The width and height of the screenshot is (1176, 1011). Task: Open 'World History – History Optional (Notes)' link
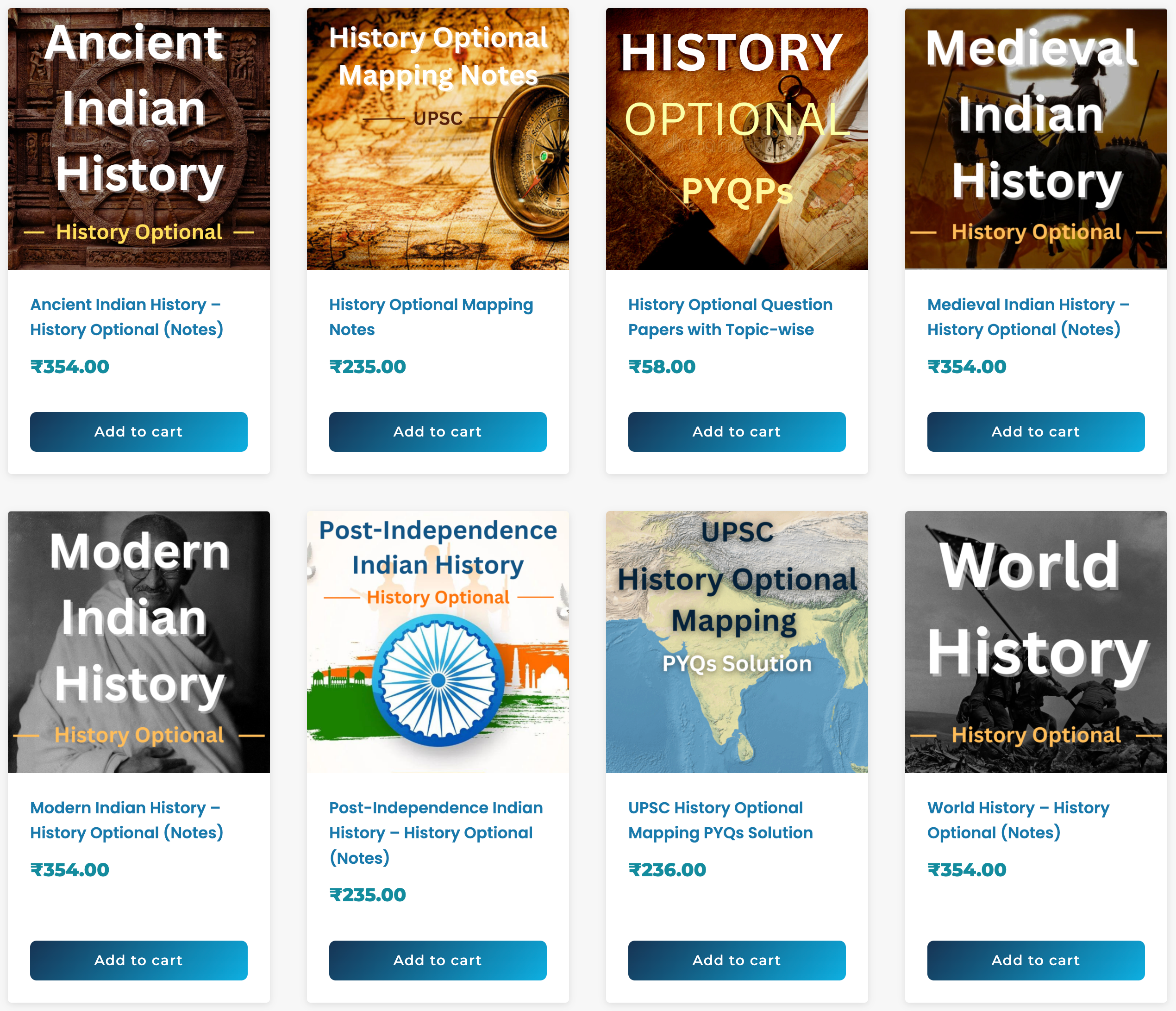click(x=1018, y=820)
